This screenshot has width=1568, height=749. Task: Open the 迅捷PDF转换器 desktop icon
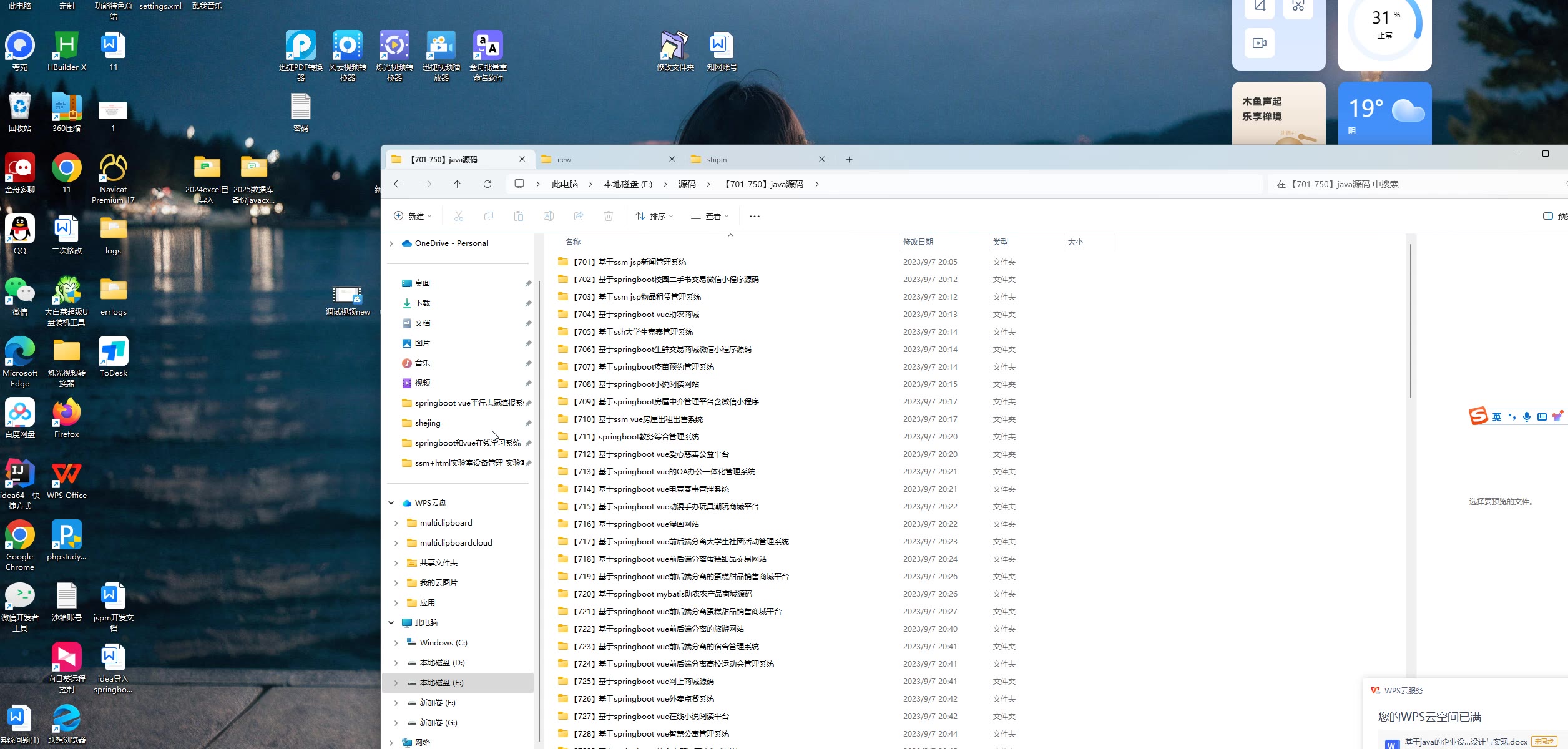301,57
